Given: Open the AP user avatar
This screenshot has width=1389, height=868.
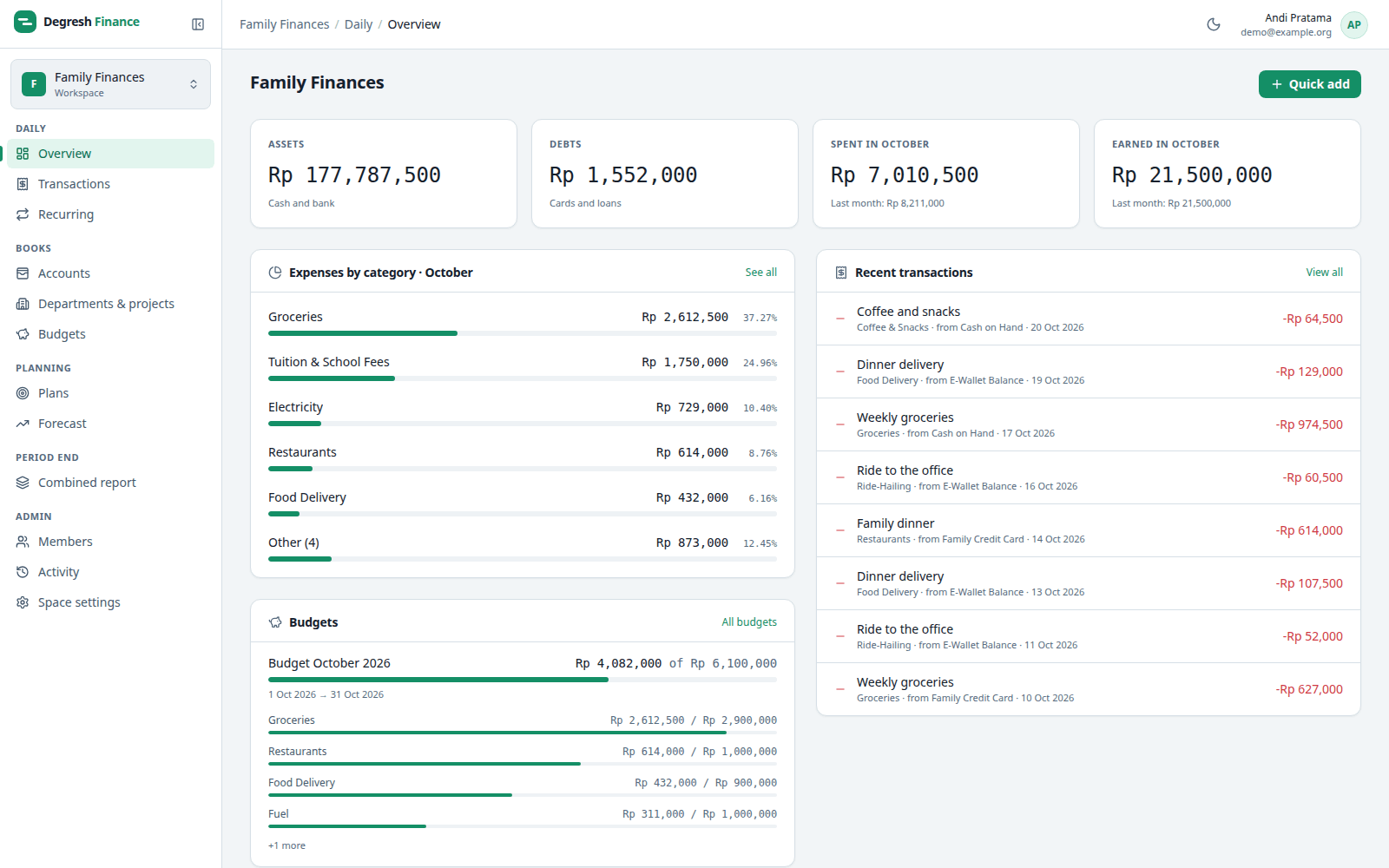Looking at the screenshot, I should 1353,25.
